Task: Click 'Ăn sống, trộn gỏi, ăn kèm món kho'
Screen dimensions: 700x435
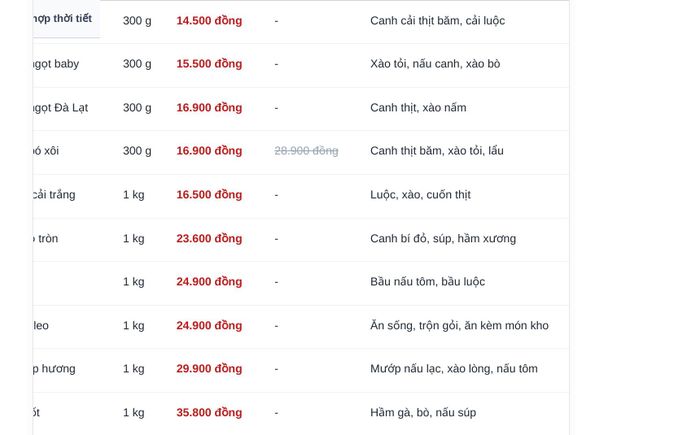Action: [x=459, y=326]
